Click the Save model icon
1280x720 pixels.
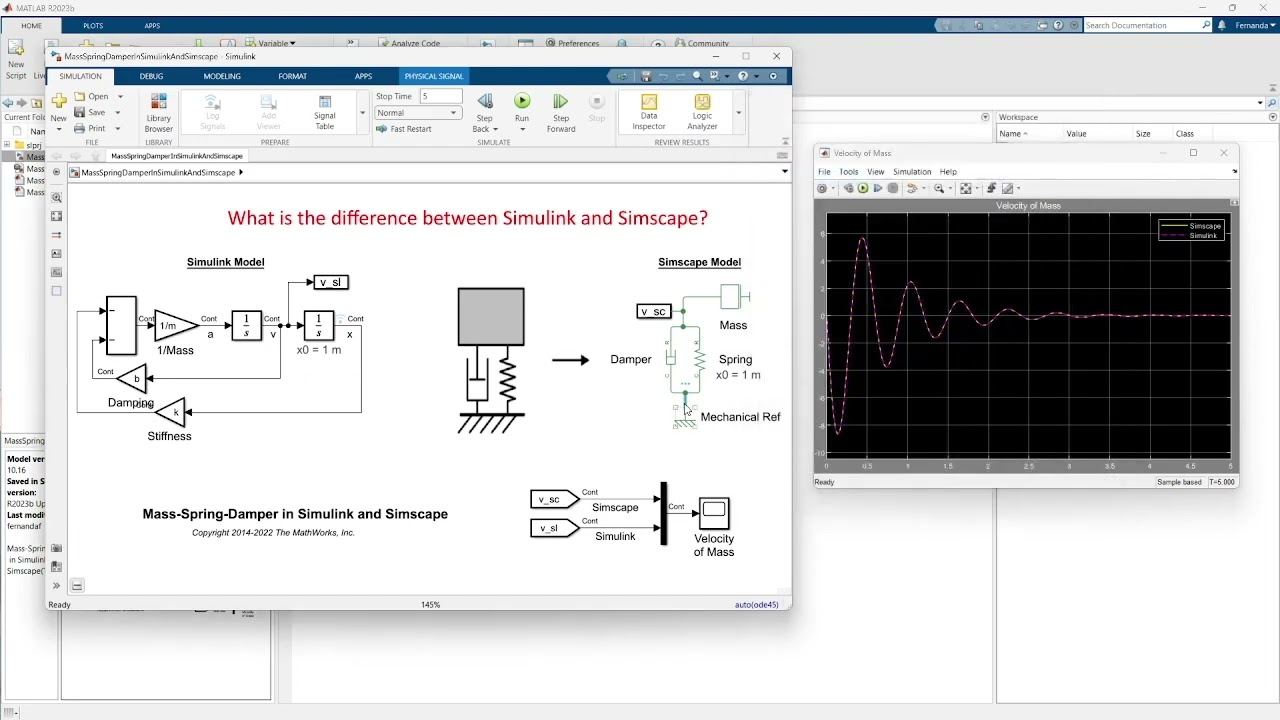click(x=80, y=112)
